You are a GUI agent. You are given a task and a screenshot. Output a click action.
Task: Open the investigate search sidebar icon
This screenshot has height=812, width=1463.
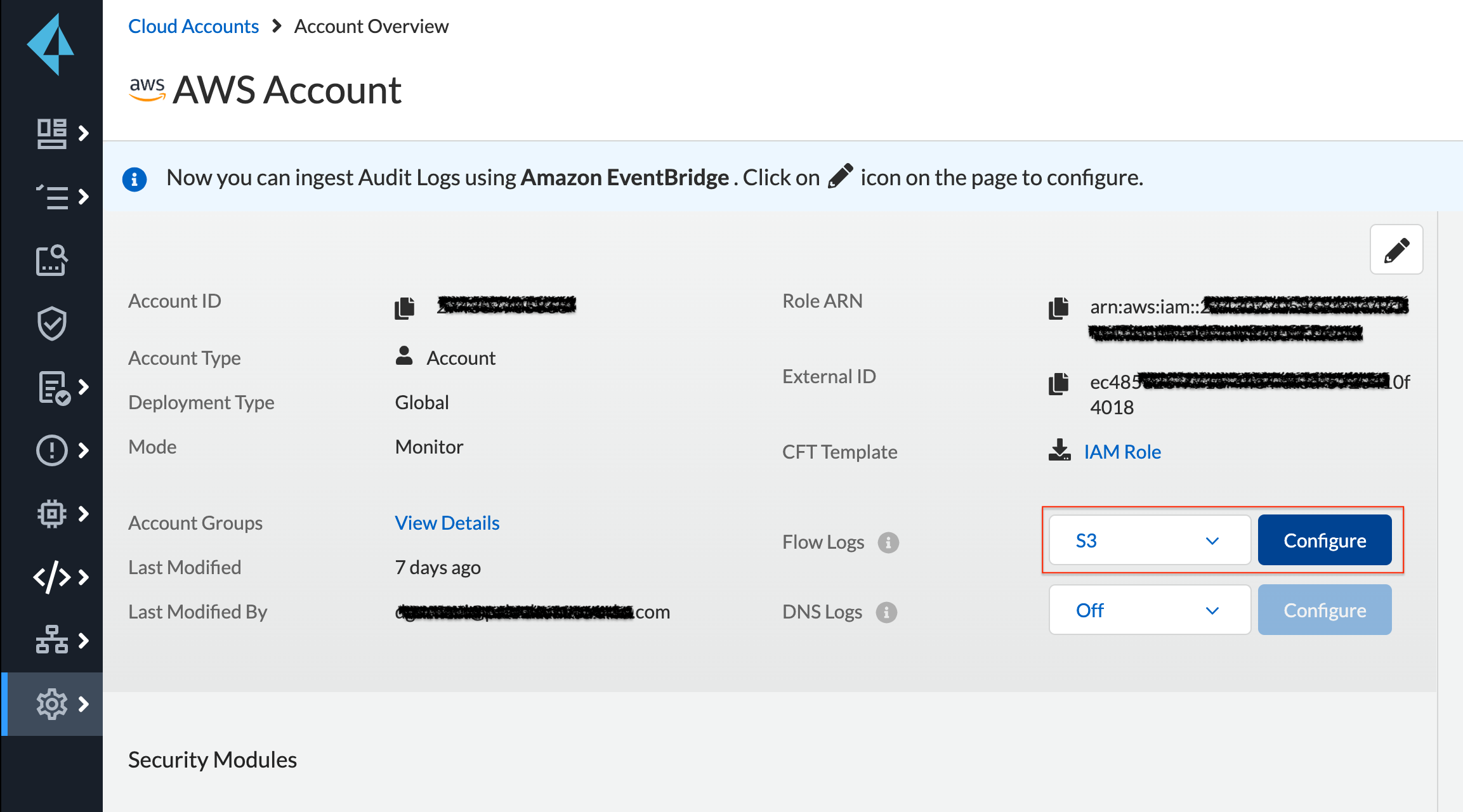51,260
